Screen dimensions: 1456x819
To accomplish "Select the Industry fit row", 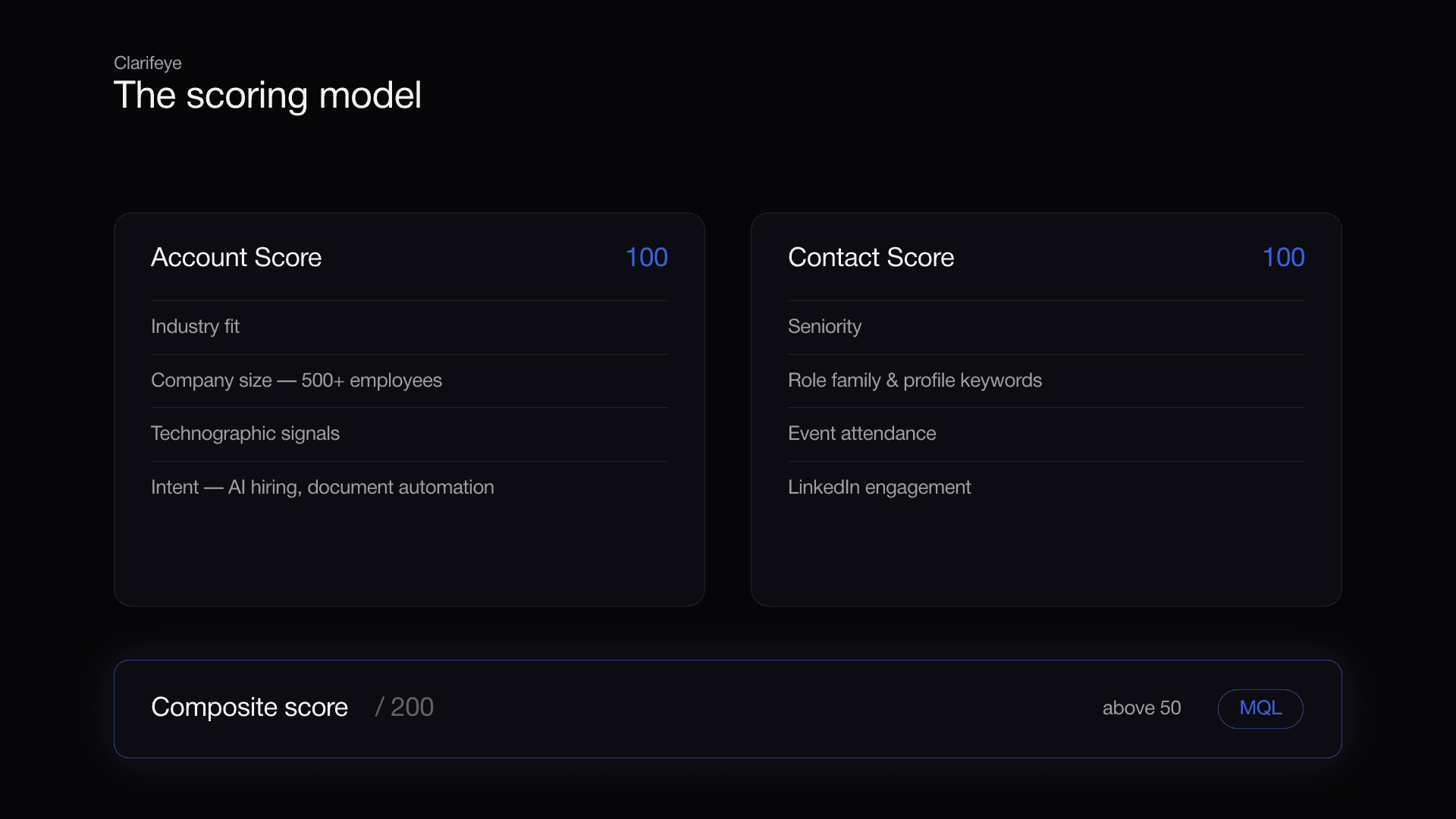I will point(409,327).
